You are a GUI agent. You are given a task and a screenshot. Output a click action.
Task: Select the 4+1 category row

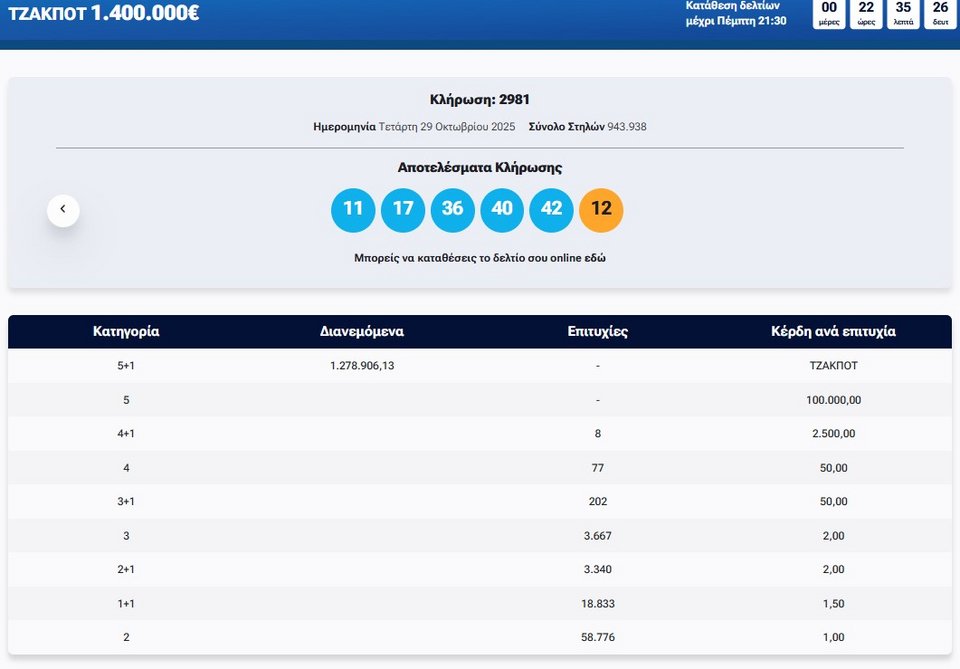click(x=126, y=434)
